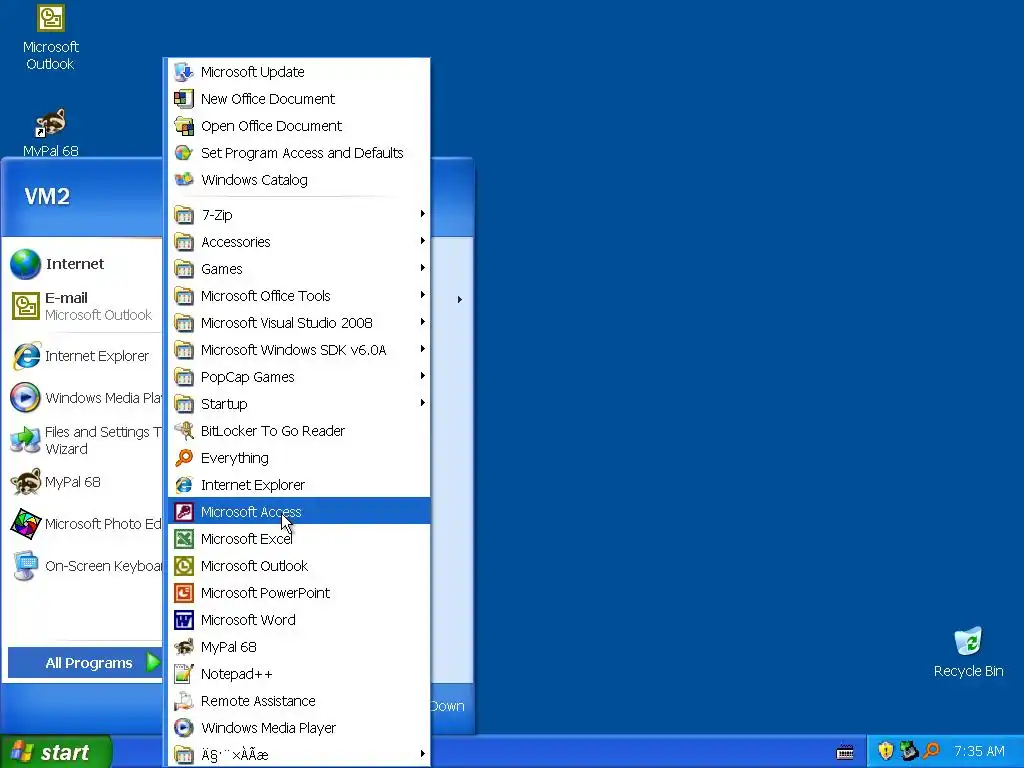Open the Games folder entry
The image size is (1024, 768).
(x=299, y=268)
